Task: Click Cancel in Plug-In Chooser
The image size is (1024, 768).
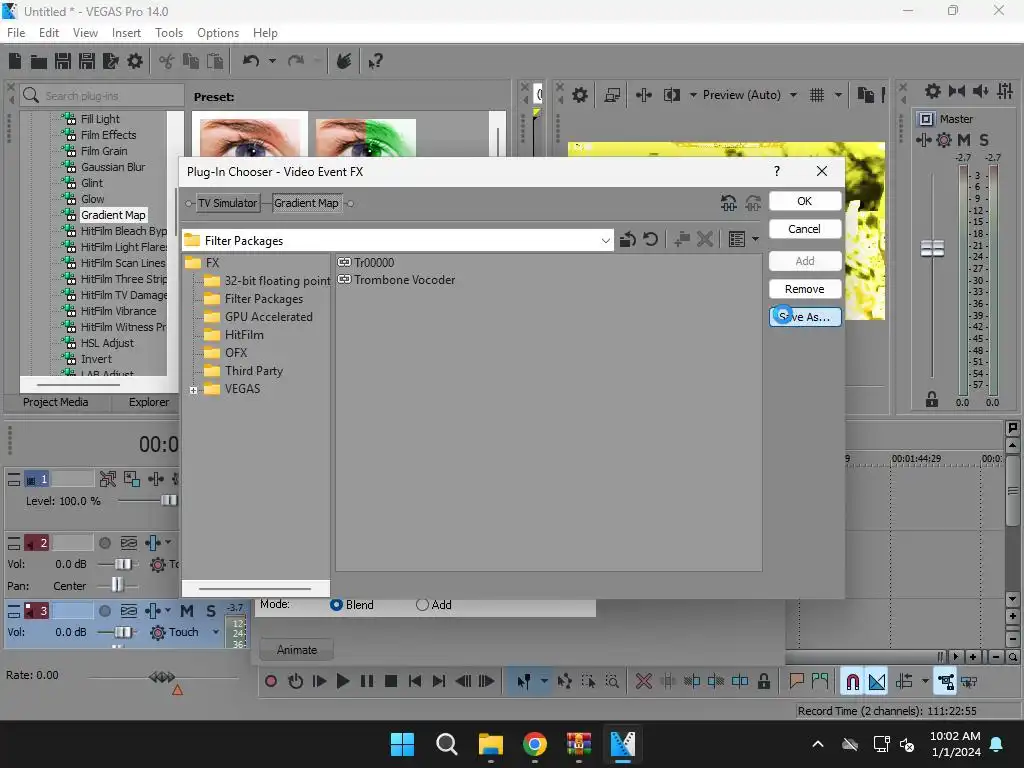Action: 805,229
